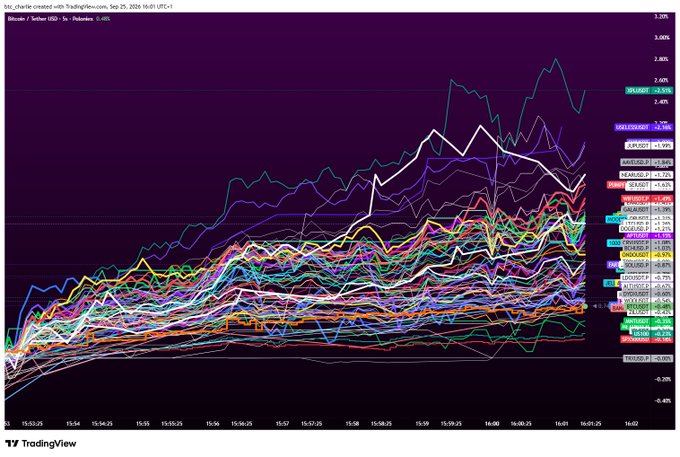This screenshot has height=457, width=680.
Task: Click the red PUMP label beside SEIUSDT
Action: click(616, 185)
